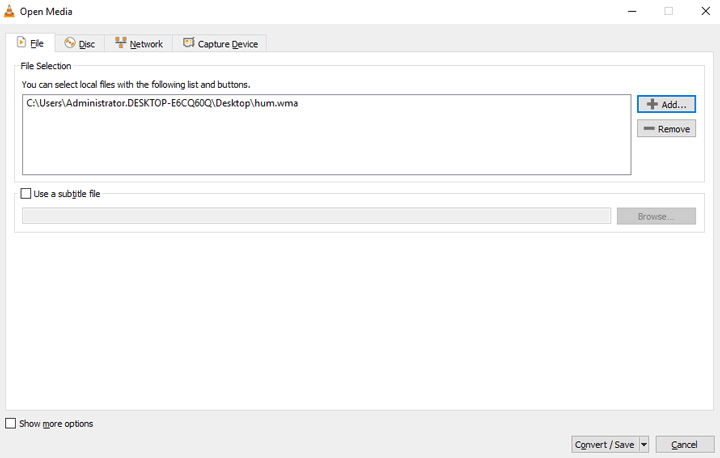Viewport: 720px width, 458px height.
Task: Open the Disc tab
Action: point(79,44)
